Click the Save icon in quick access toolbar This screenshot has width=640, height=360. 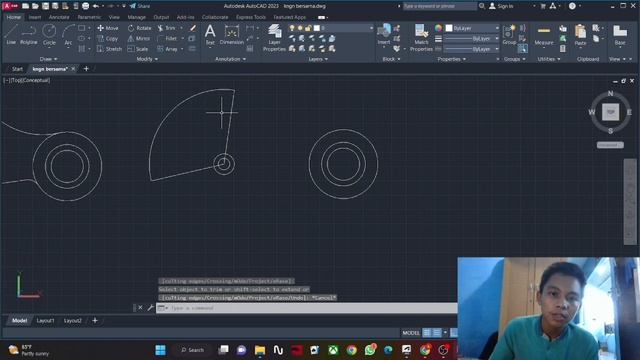(x=45, y=6)
